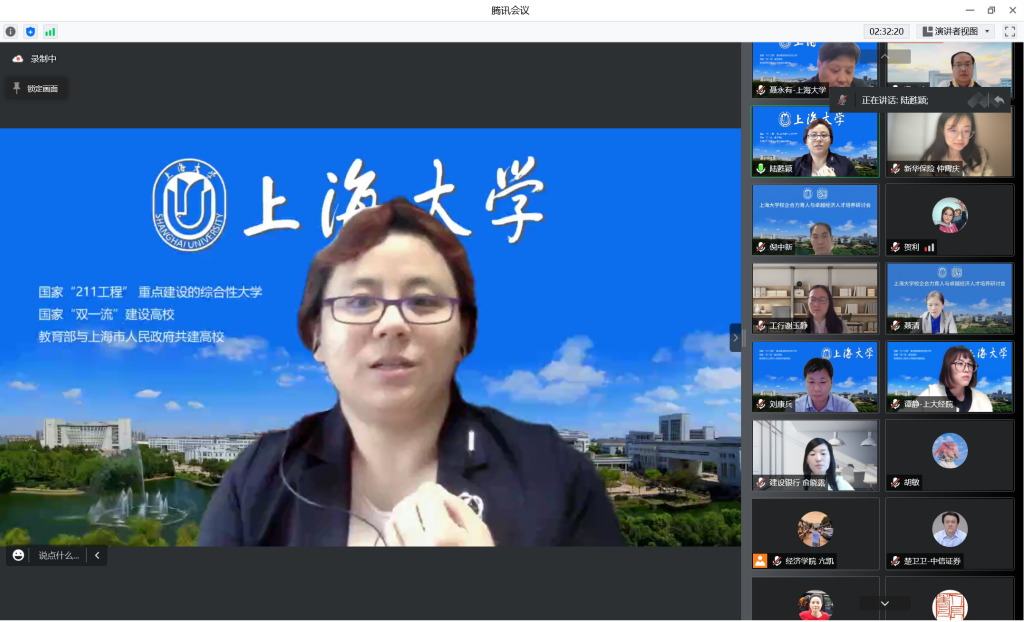
Task: Select 谭静-上大经院's video thumbnail
Action: [950, 376]
